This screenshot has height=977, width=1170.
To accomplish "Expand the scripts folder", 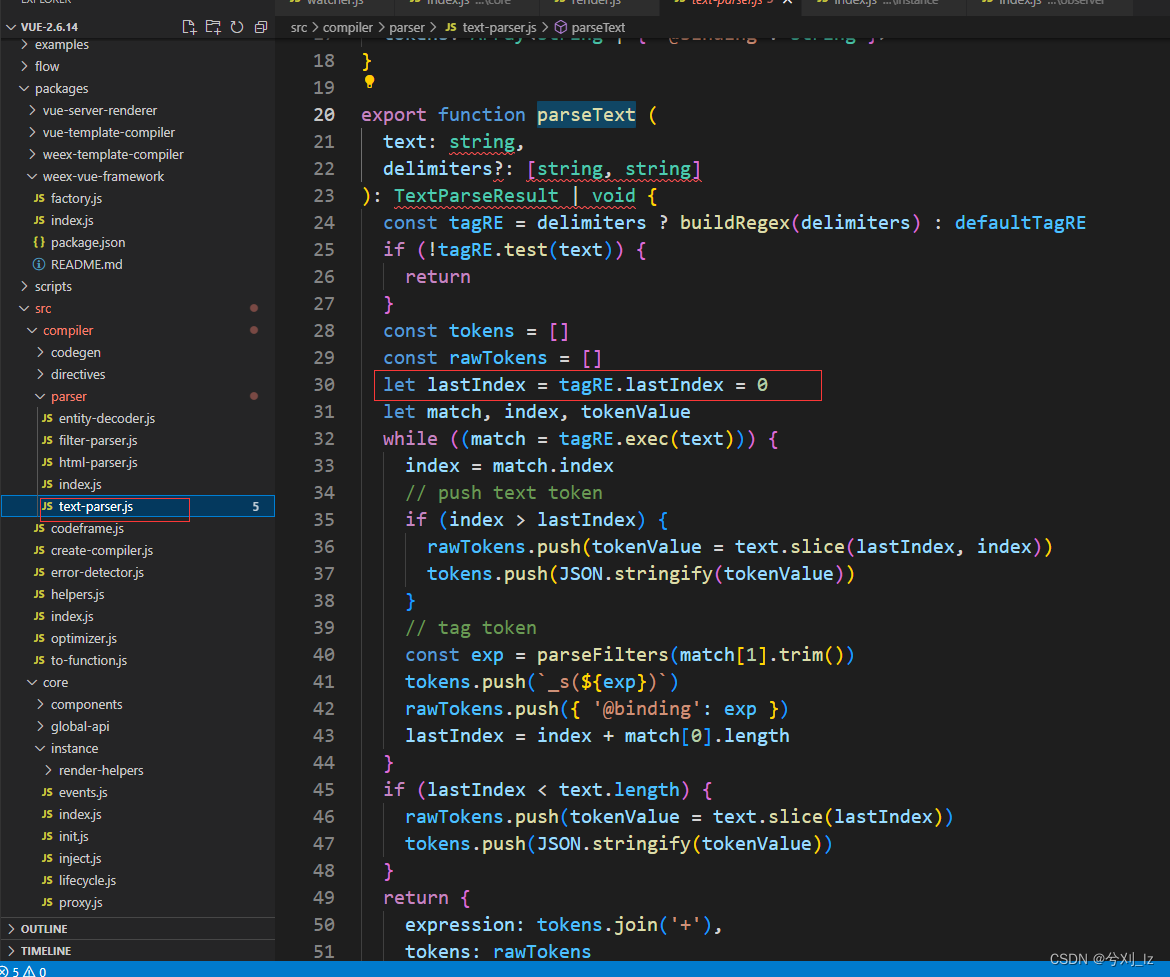I will [25, 287].
